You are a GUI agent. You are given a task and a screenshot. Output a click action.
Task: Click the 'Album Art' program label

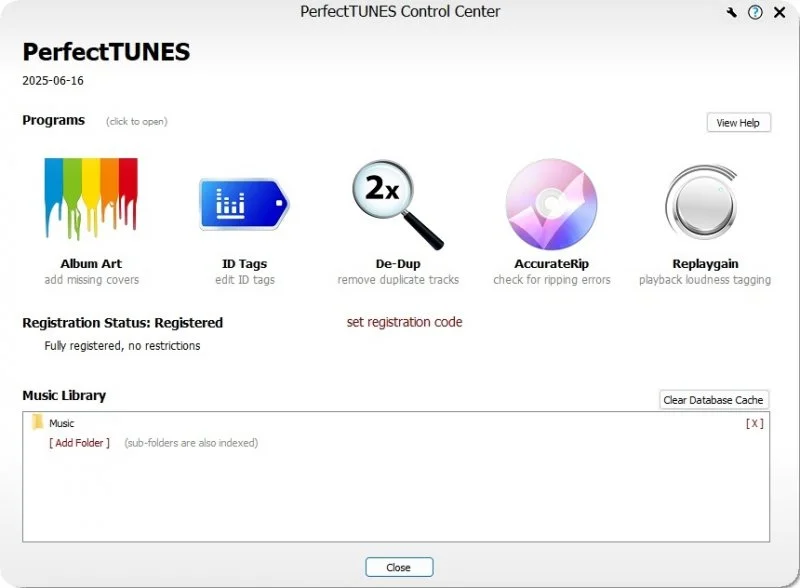click(x=91, y=263)
